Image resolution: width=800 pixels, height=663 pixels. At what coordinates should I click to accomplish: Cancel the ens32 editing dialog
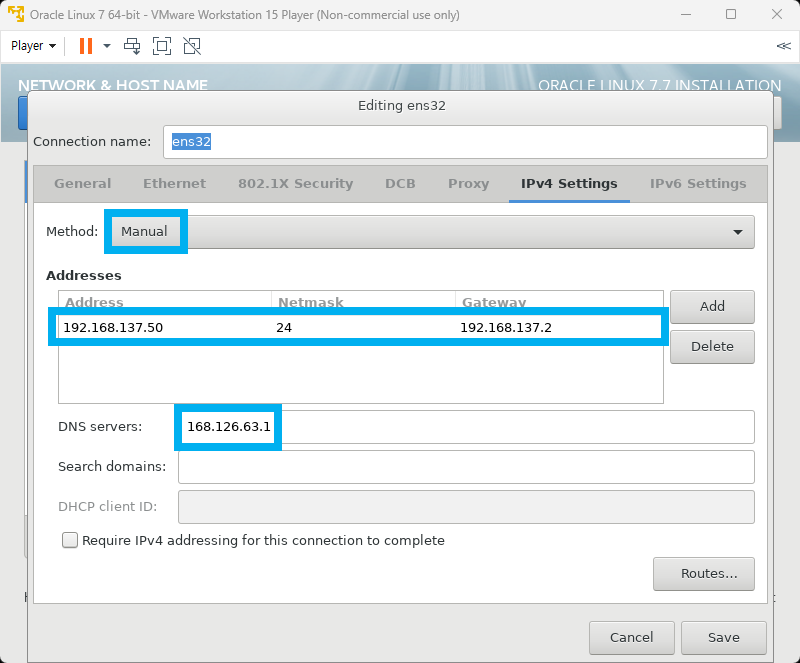[632, 637]
